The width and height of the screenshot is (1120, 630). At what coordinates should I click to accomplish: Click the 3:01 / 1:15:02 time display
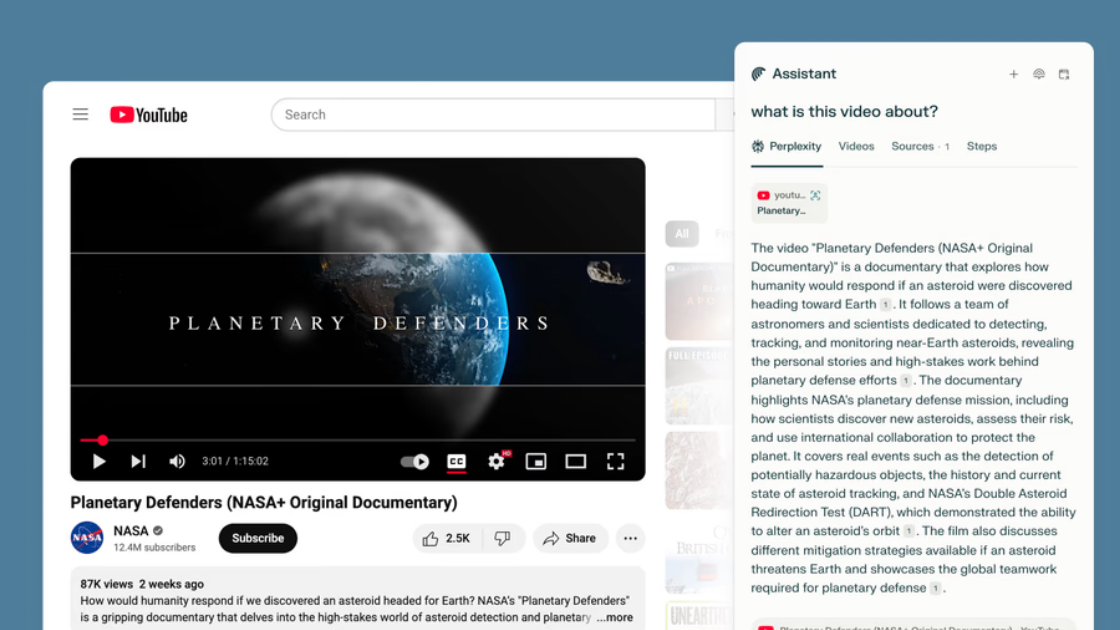[235, 461]
